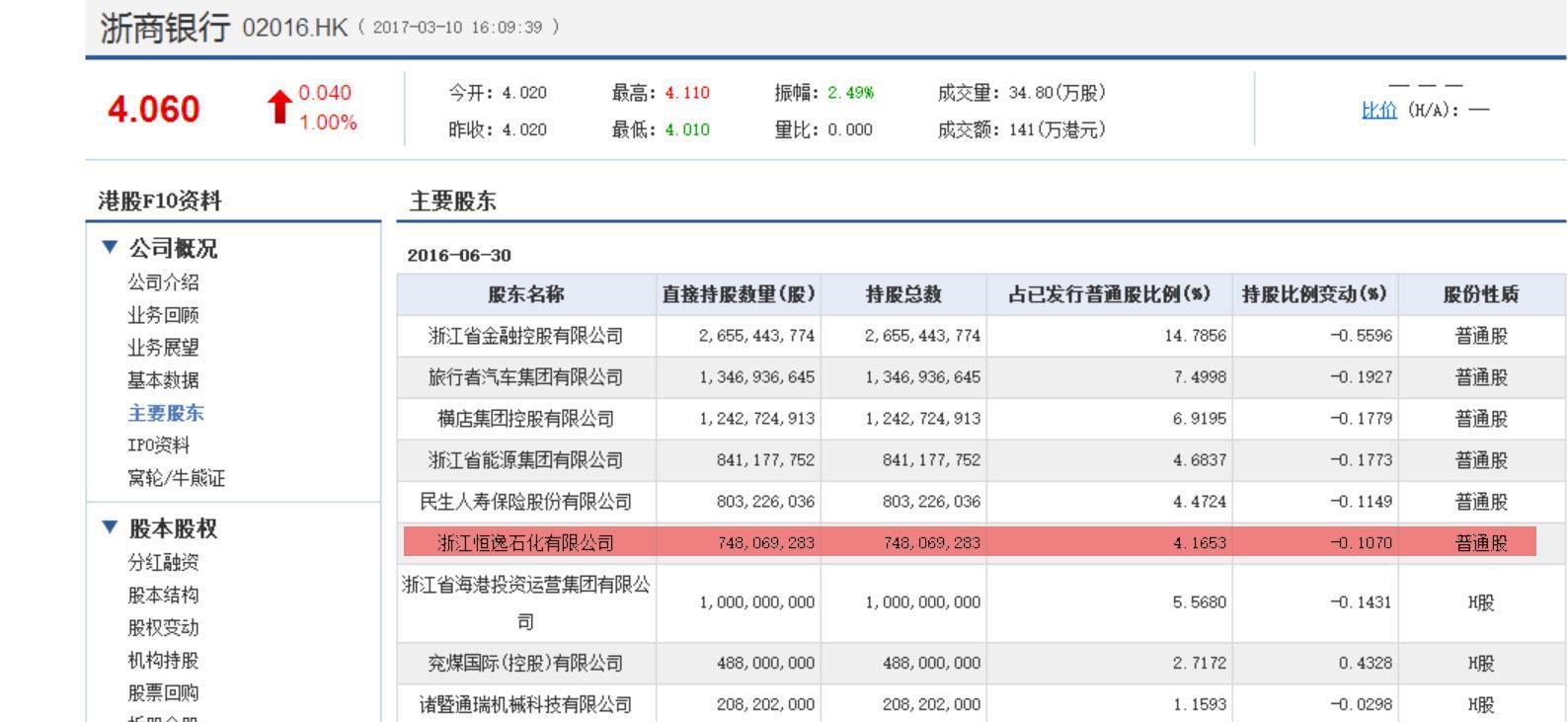Open 业务展望 in the sidebar
This screenshot has width=1568, height=722.
pyautogui.click(x=163, y=348)
